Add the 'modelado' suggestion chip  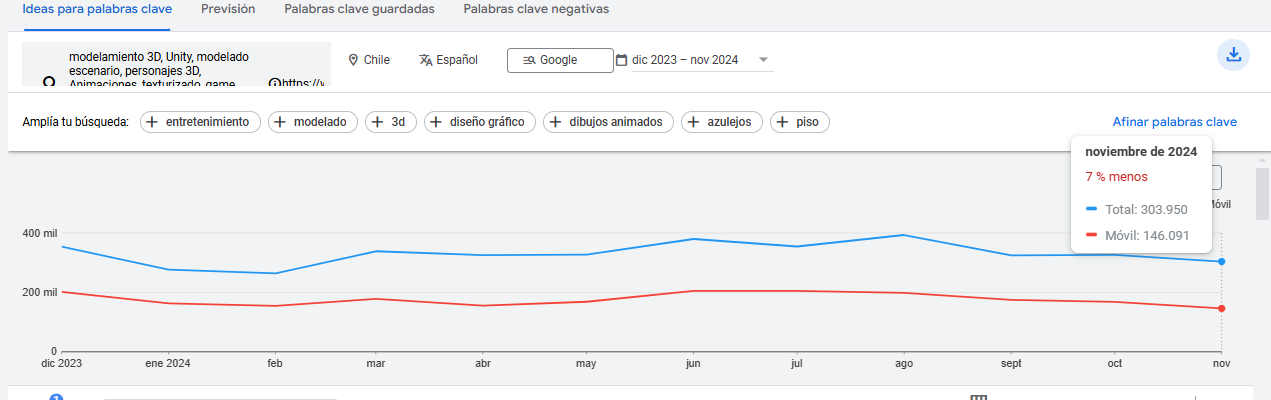coord(311,122)
